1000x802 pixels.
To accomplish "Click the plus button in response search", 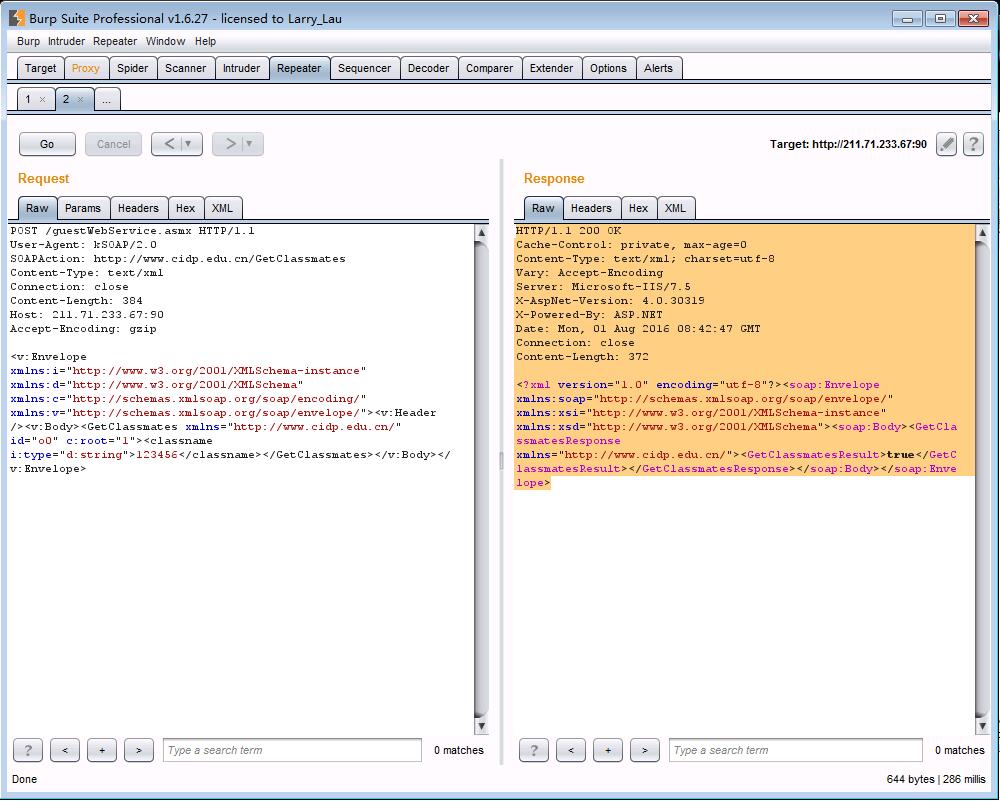I will point(607,750).
